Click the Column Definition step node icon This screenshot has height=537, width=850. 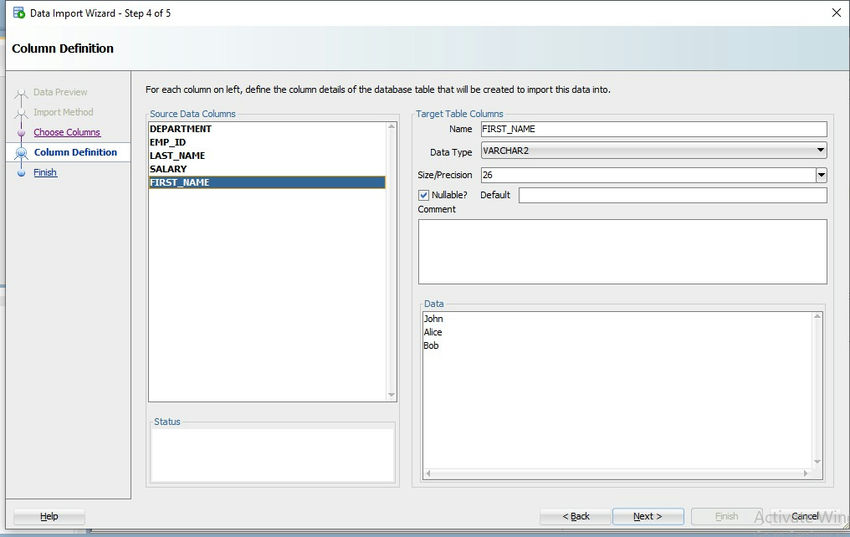click(x=21, y=153)
